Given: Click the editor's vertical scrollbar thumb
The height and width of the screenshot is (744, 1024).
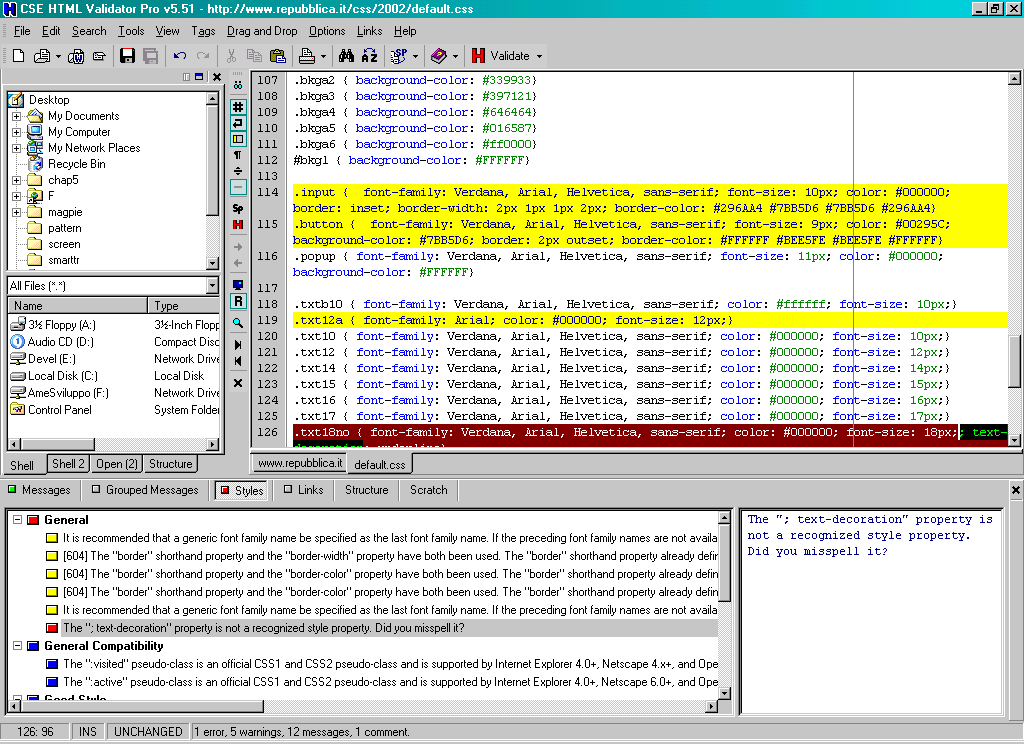Looking at the screenshot, I should 1015,360.
